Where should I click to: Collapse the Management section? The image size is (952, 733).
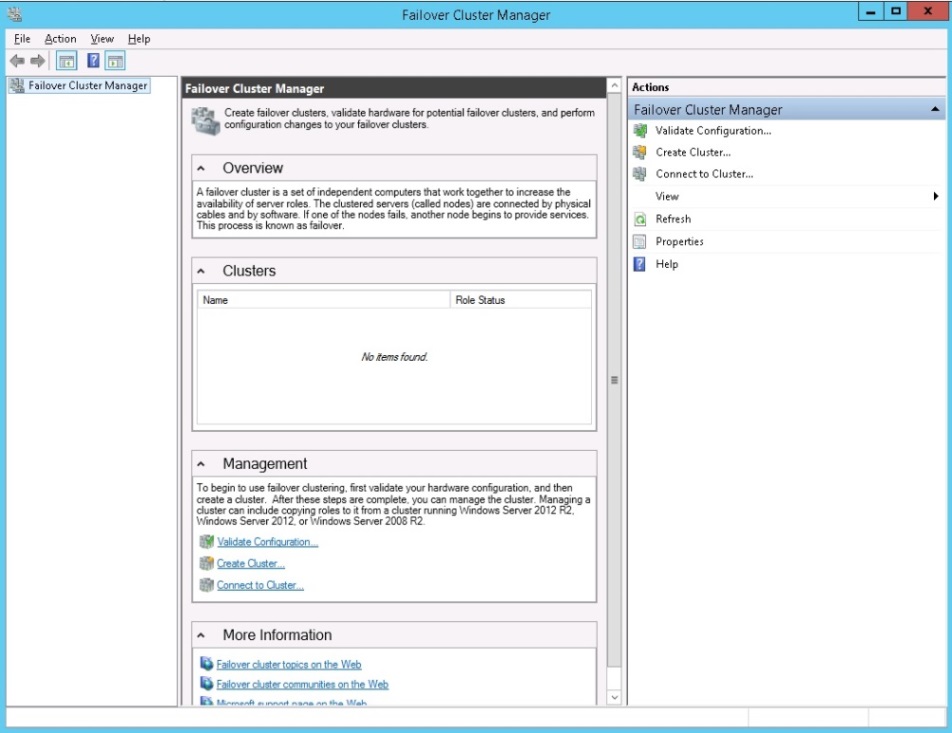pyautogui.click(x=201, y=464)
